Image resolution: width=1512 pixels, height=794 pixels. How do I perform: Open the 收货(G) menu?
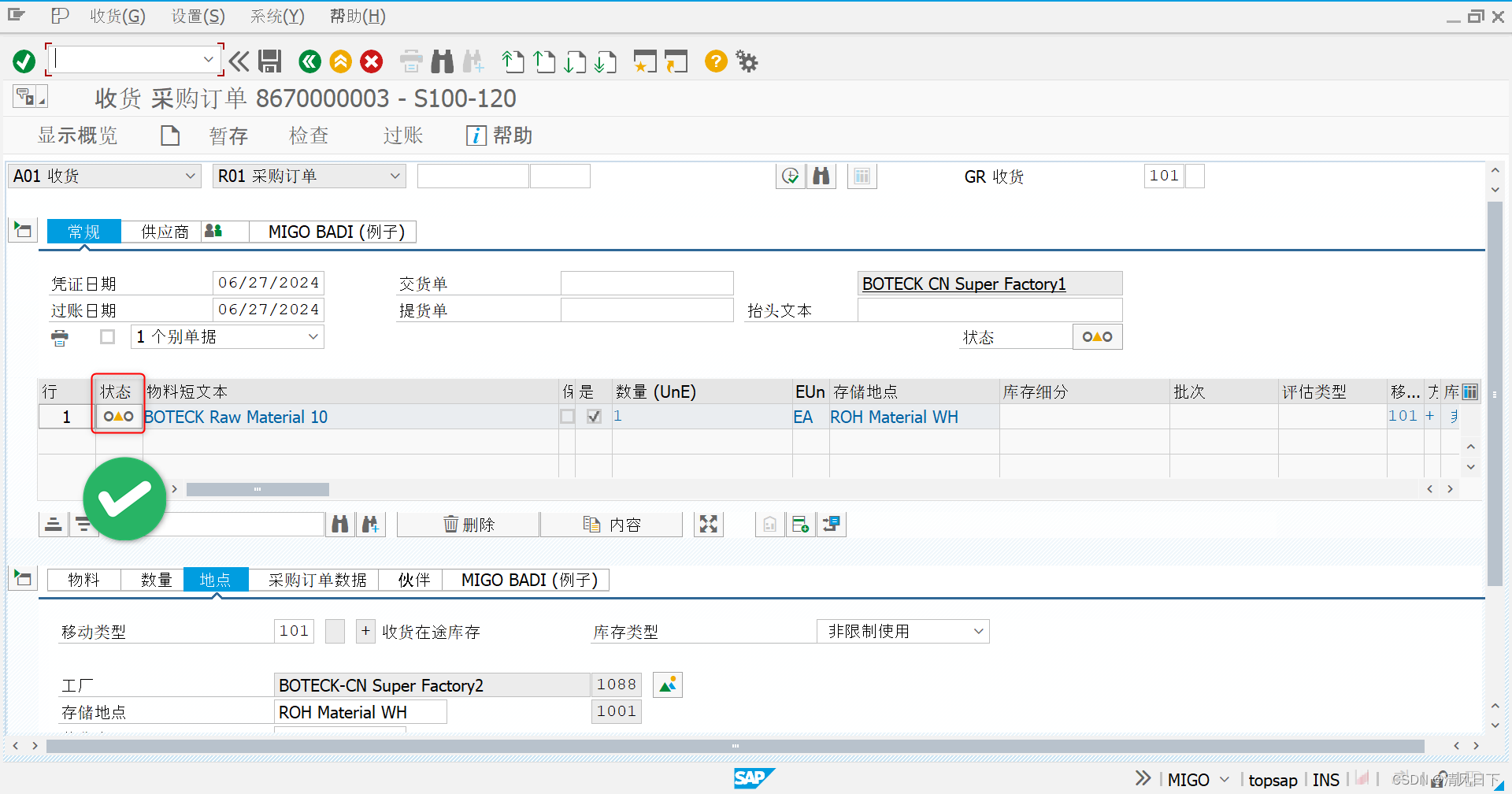[117, 17]
